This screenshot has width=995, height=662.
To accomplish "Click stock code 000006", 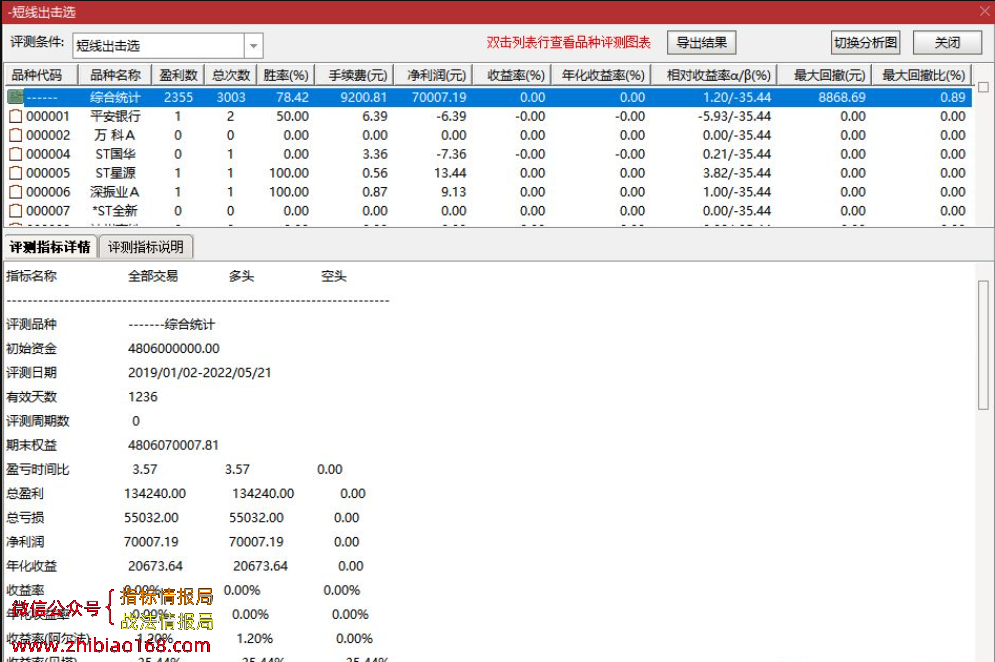I will (x=48, y=192).
